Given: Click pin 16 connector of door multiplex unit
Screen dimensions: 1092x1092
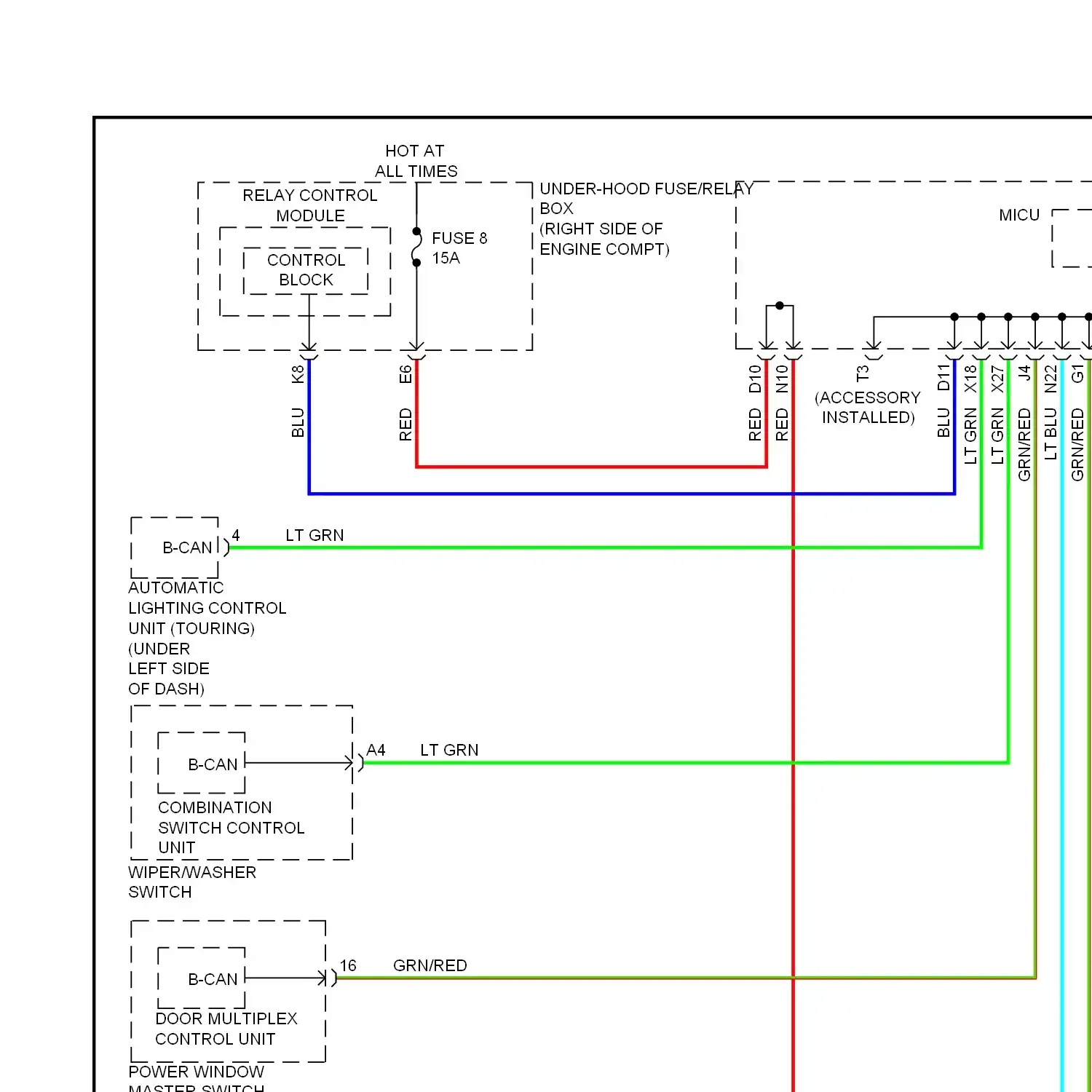Looking at the screenshot, I should point(333,978).
